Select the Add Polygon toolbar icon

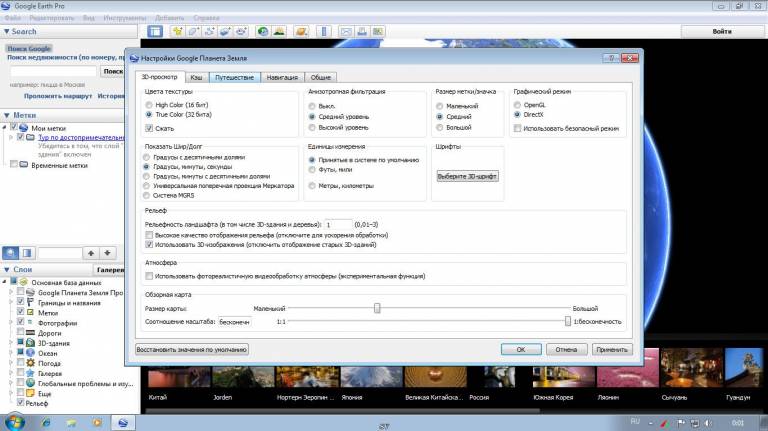tap(193, 31)
